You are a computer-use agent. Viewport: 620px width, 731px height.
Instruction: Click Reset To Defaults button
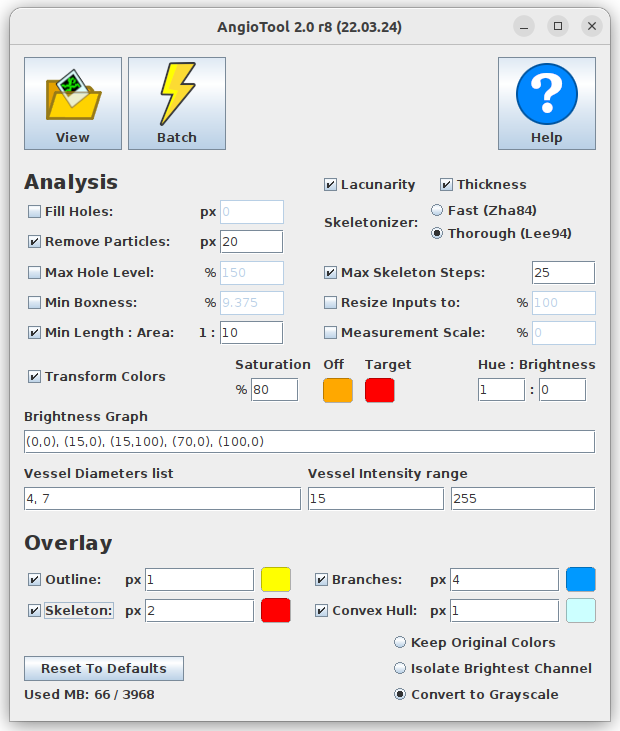[104, 669]
